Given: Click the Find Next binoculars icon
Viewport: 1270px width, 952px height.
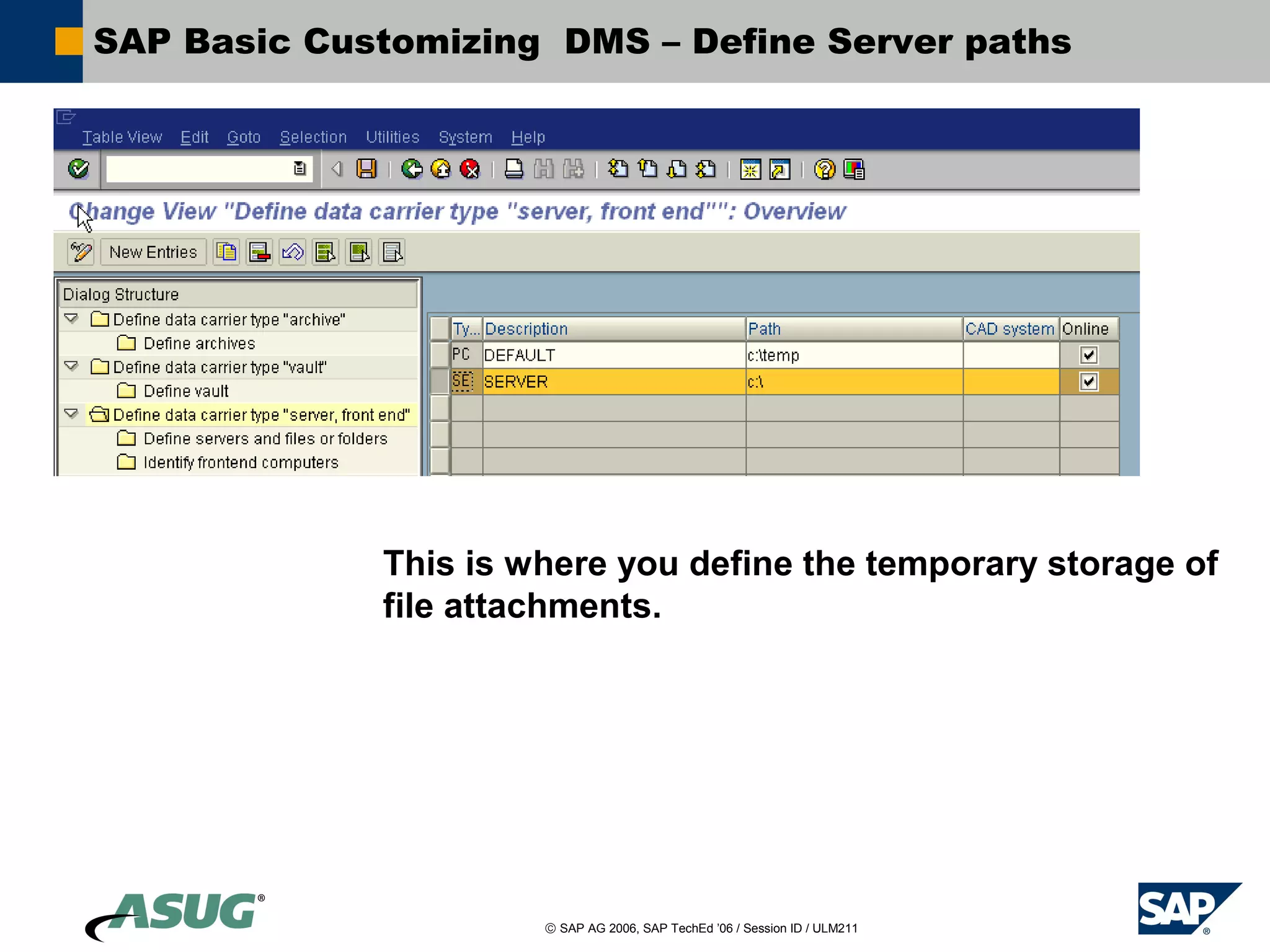Looking at the screenshot, I should [x=573, y=169].
